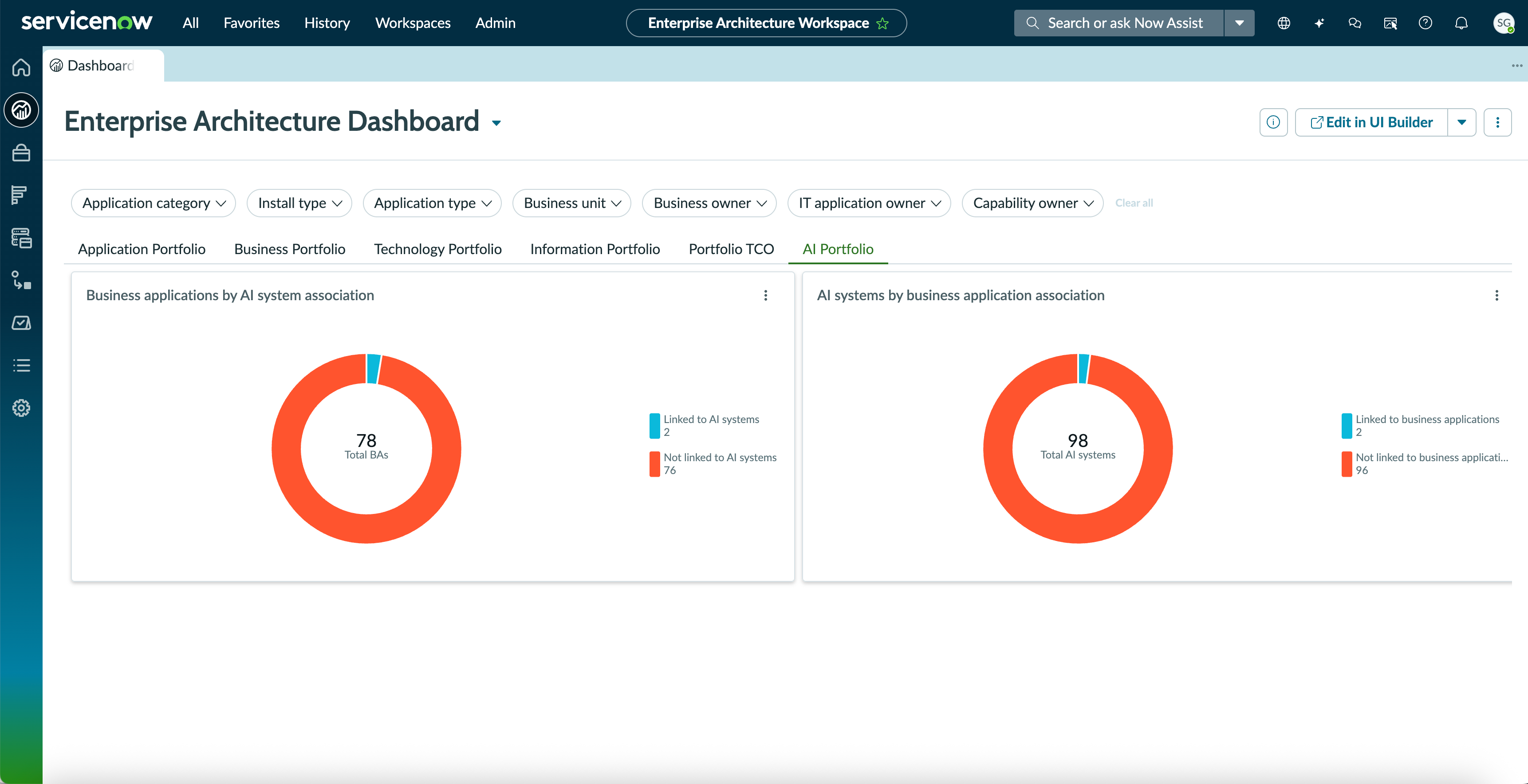The image size is (1528, 784).
Task: Open the notifications bell icon
Action: [x=1461, y=23]
